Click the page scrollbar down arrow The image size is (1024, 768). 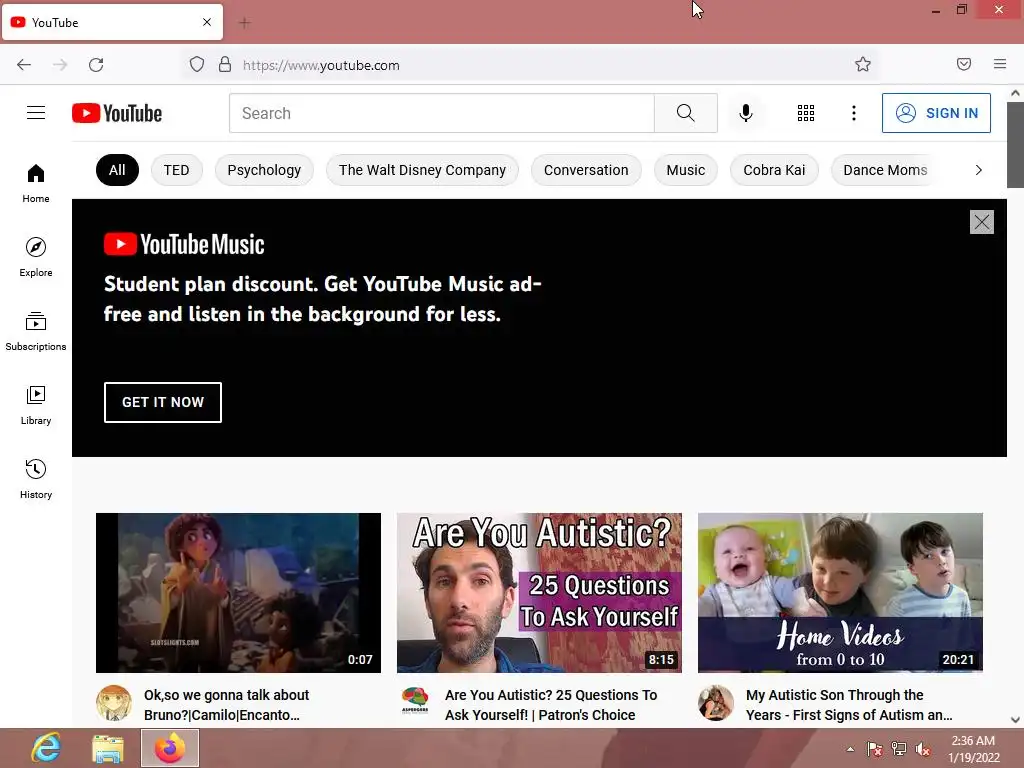pos(1016,720)
